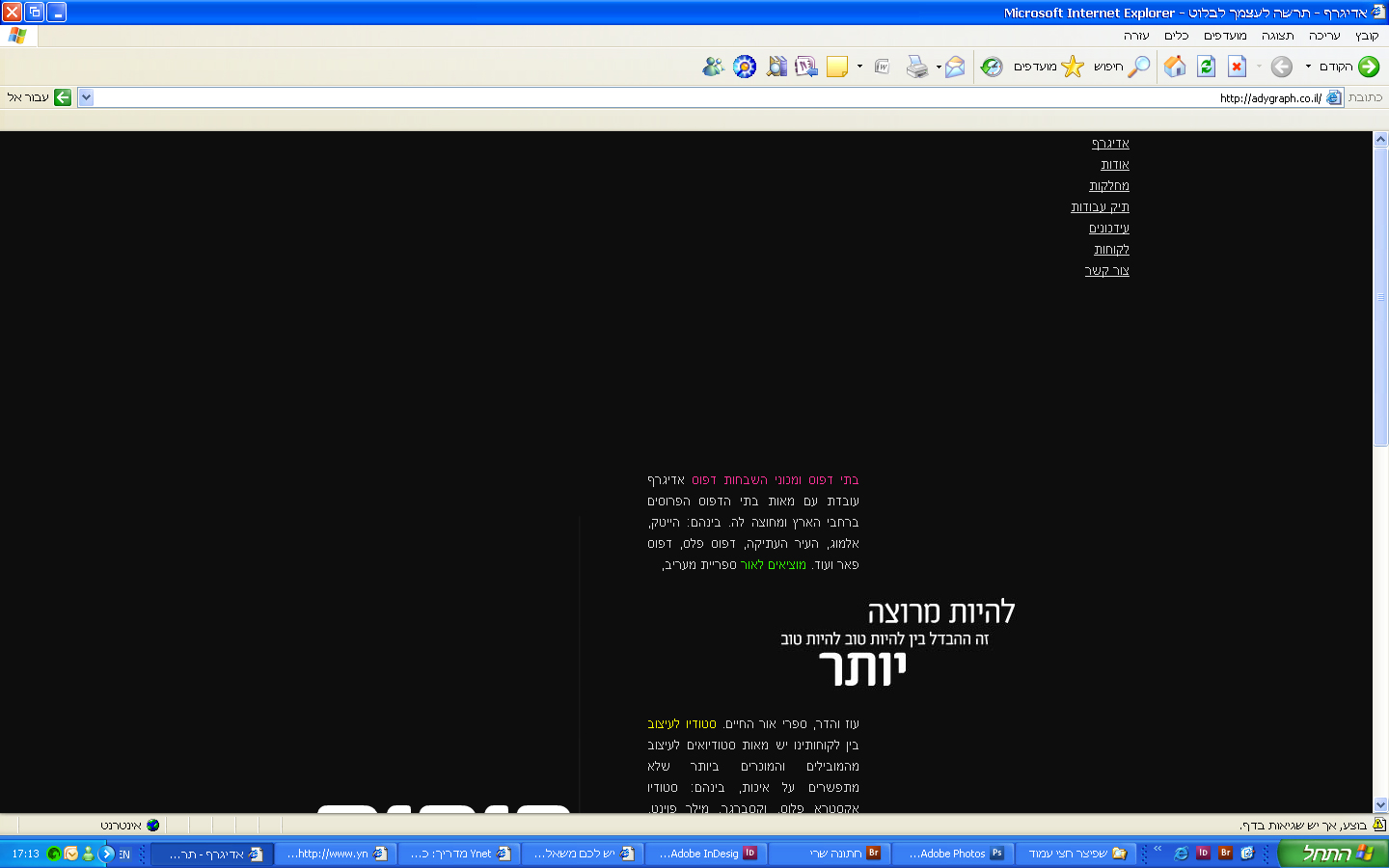Screen dimensions: 1389x868
Task: Switch to the חתונה שרי Bridge taskbar button
Action: tap(831, 854)
